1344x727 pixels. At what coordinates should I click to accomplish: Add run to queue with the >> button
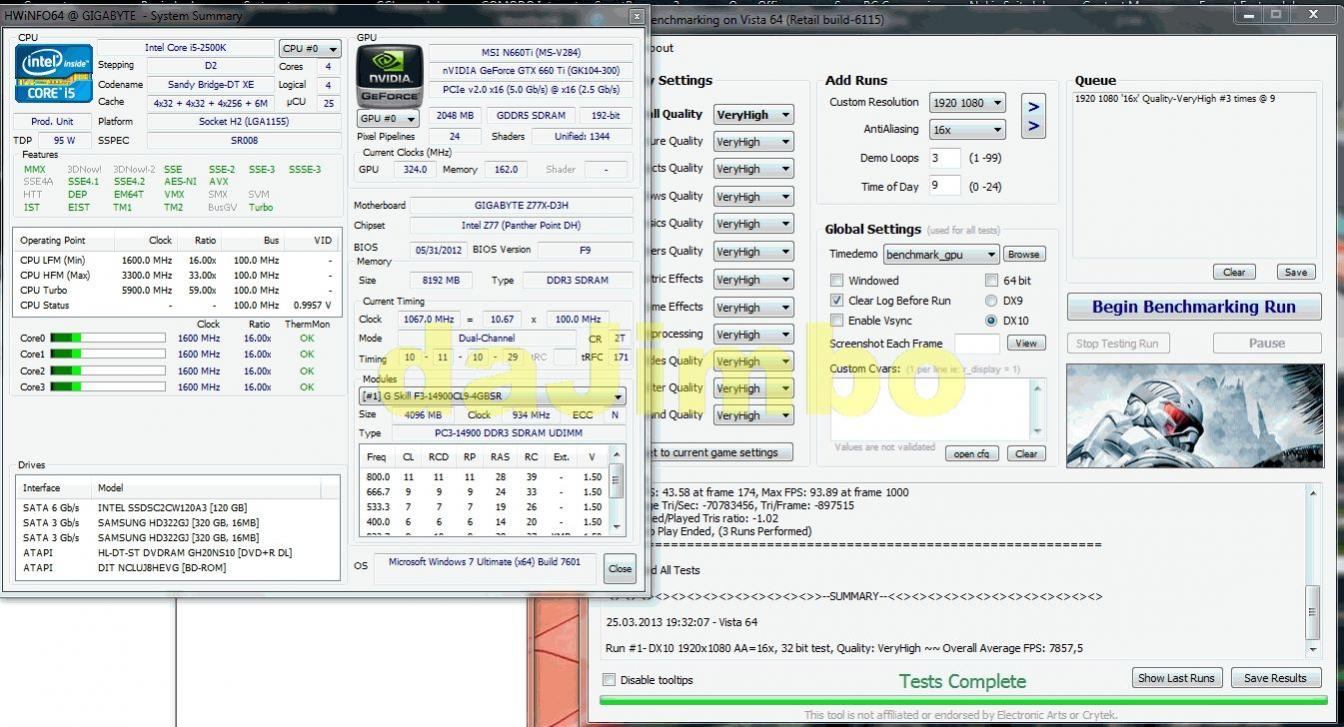point(1033,115)
